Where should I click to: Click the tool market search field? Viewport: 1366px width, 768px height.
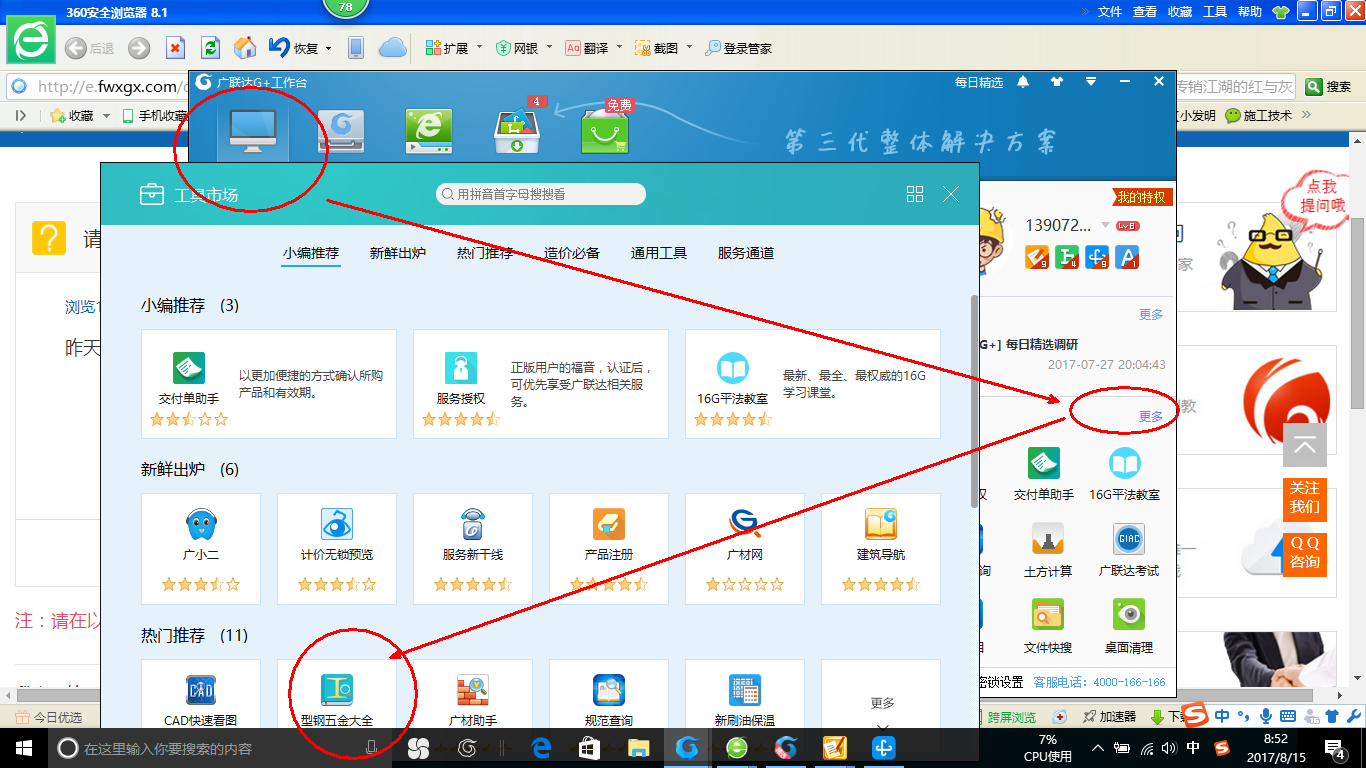(541, 194)
